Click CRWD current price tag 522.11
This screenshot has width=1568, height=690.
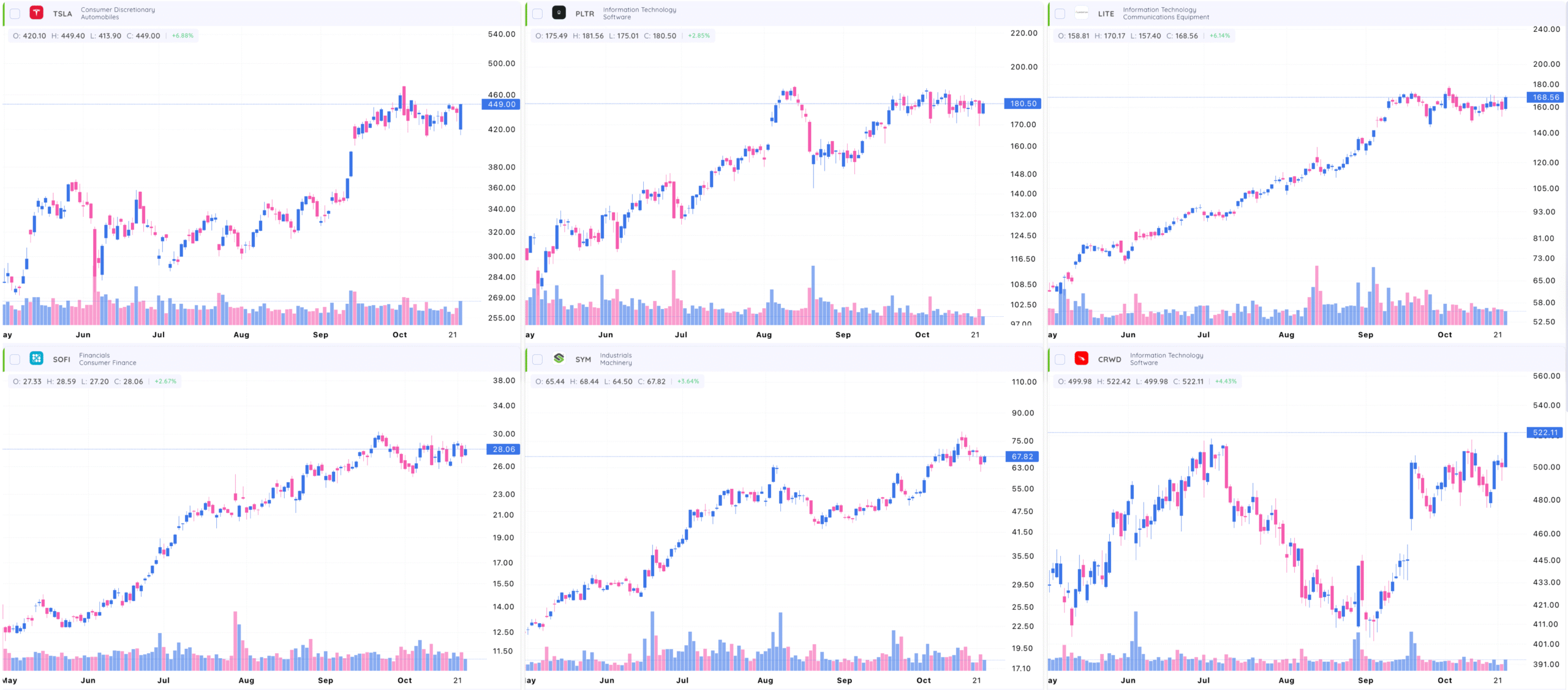[1545, 433]
